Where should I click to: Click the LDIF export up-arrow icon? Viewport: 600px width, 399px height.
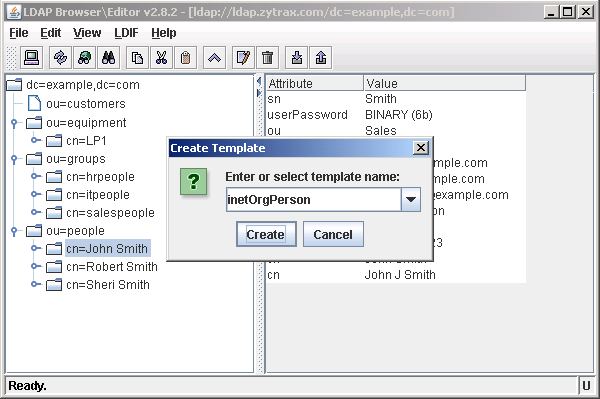321,58
